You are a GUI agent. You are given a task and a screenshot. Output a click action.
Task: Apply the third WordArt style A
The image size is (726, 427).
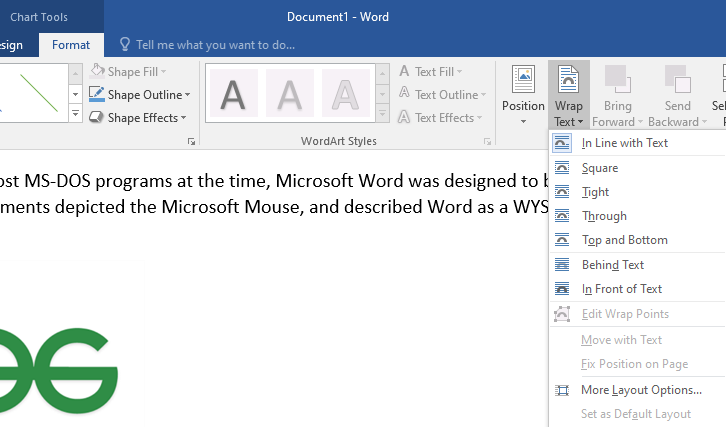tap(346, 94)
